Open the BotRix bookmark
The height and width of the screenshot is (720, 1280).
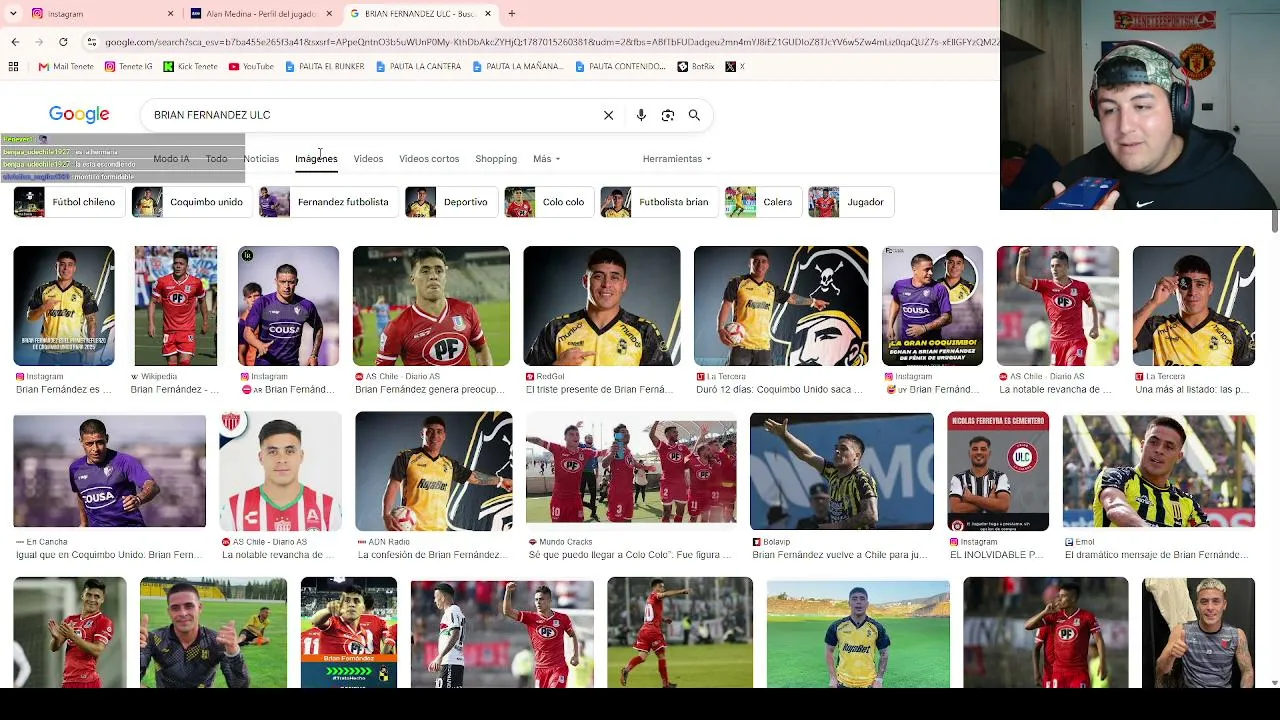point(696,67)
